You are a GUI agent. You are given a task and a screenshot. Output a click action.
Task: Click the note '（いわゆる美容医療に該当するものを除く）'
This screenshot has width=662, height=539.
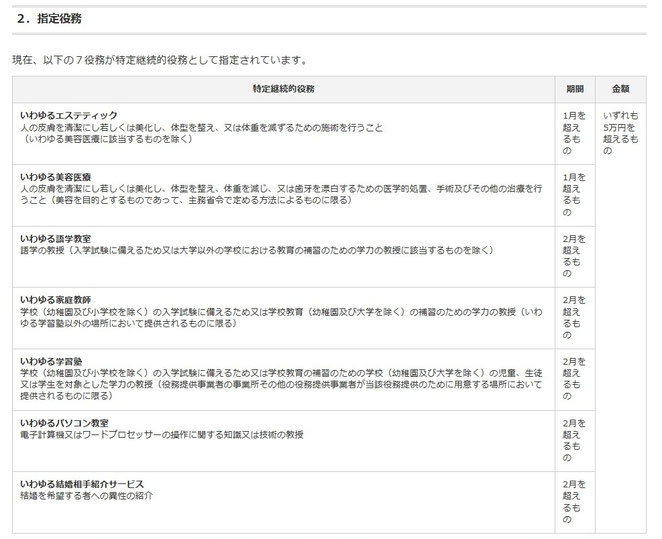click(x=108, y=139)
